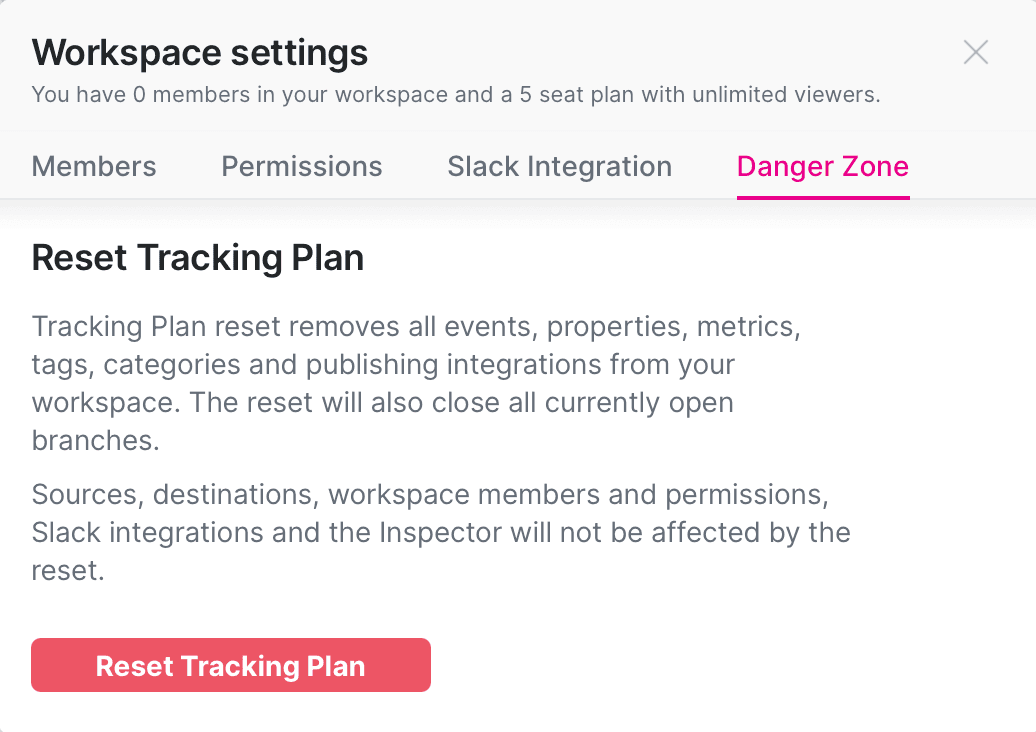Select the currently active Danger Zone tab
Image resolution: width=1036 pixels, height=732 pixels.
click(822, 166)
